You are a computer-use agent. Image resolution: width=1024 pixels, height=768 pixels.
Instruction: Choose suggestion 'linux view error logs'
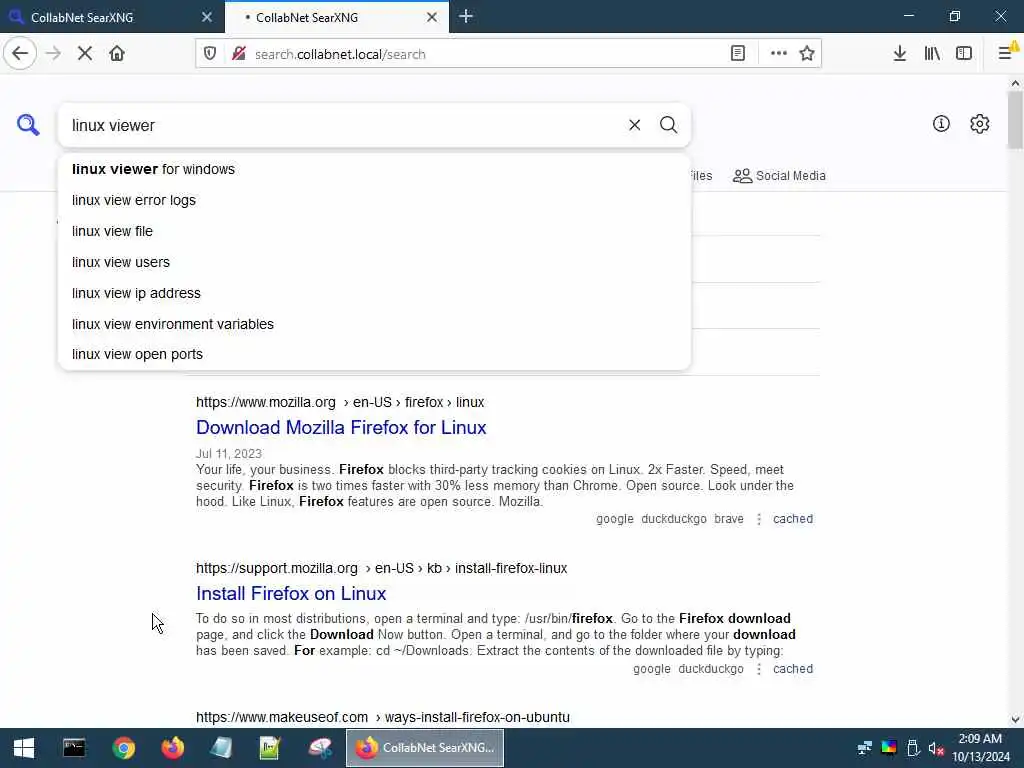coord(374,200)
